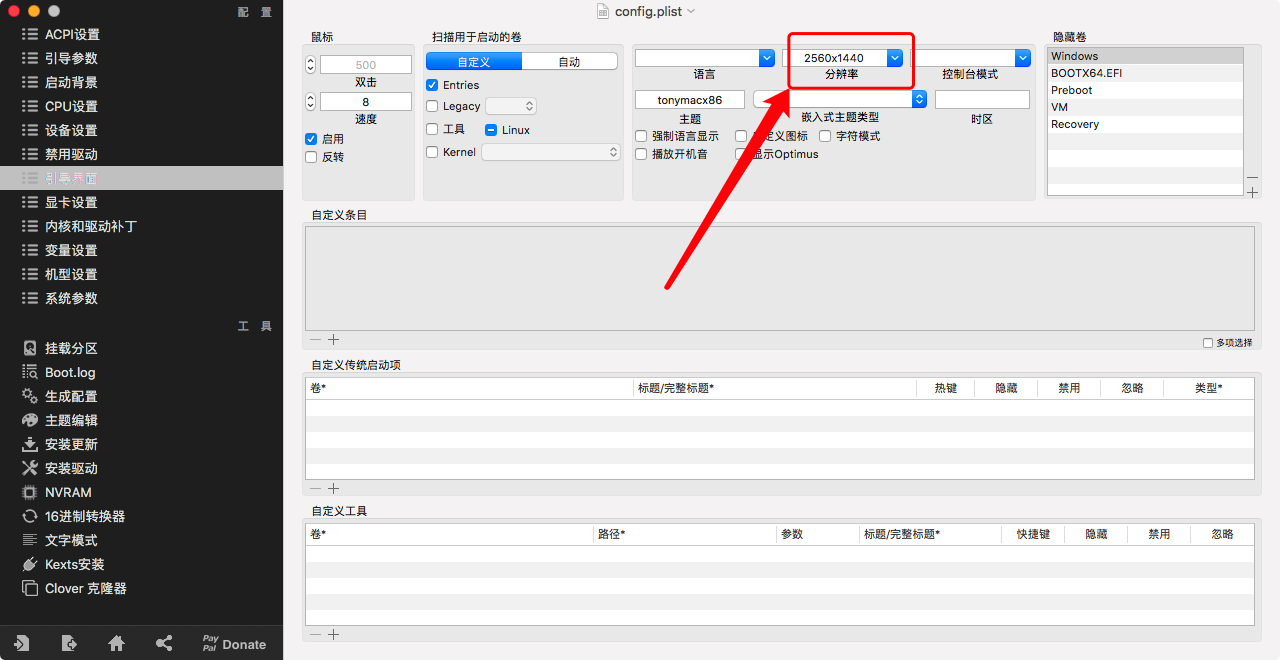Screen dimensions: 1280x660
Task: Click the 主题 field containing tonymacx86
Action: [690, 100]
